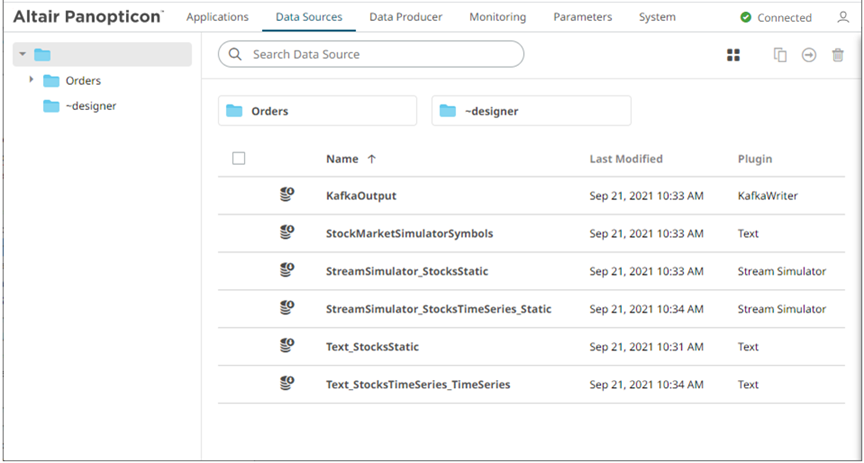This screenshot has height=463, width=864.
Task: Switch to the Monitoring tab
Action: 497,17
